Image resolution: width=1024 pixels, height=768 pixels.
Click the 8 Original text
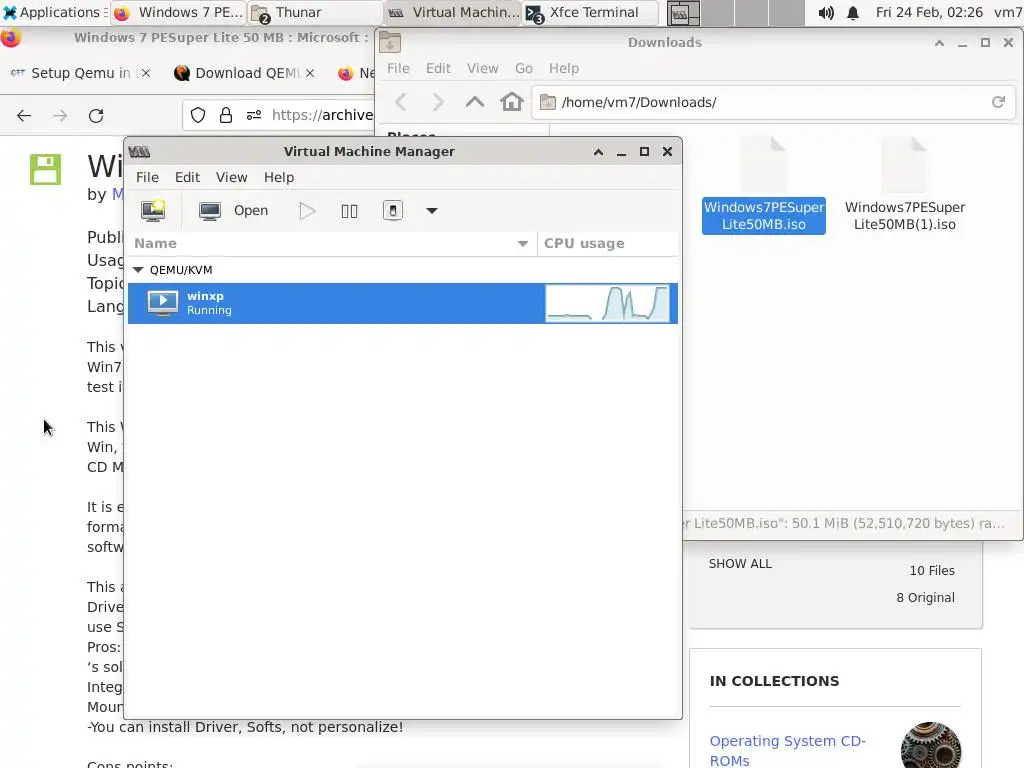click(925, 598)
